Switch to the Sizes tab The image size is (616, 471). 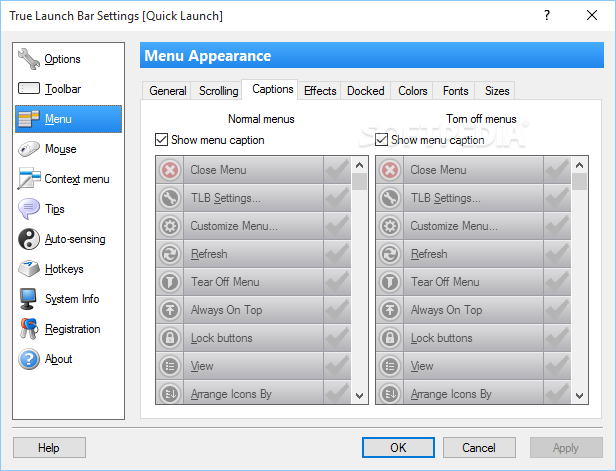497,91
